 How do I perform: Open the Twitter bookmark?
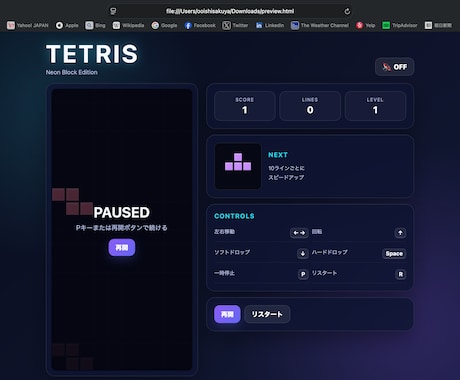pos(235,25)
